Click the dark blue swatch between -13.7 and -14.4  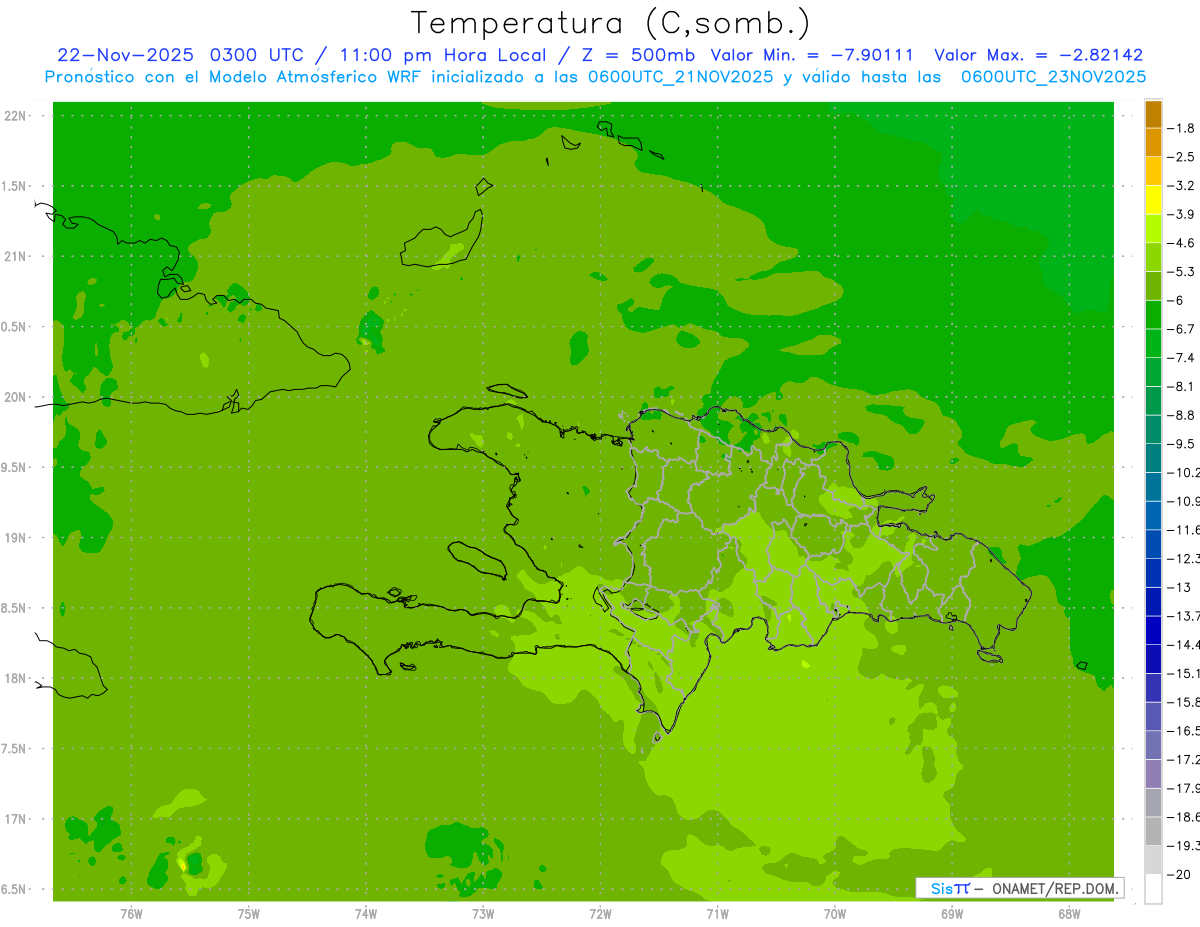[1153, 630]
